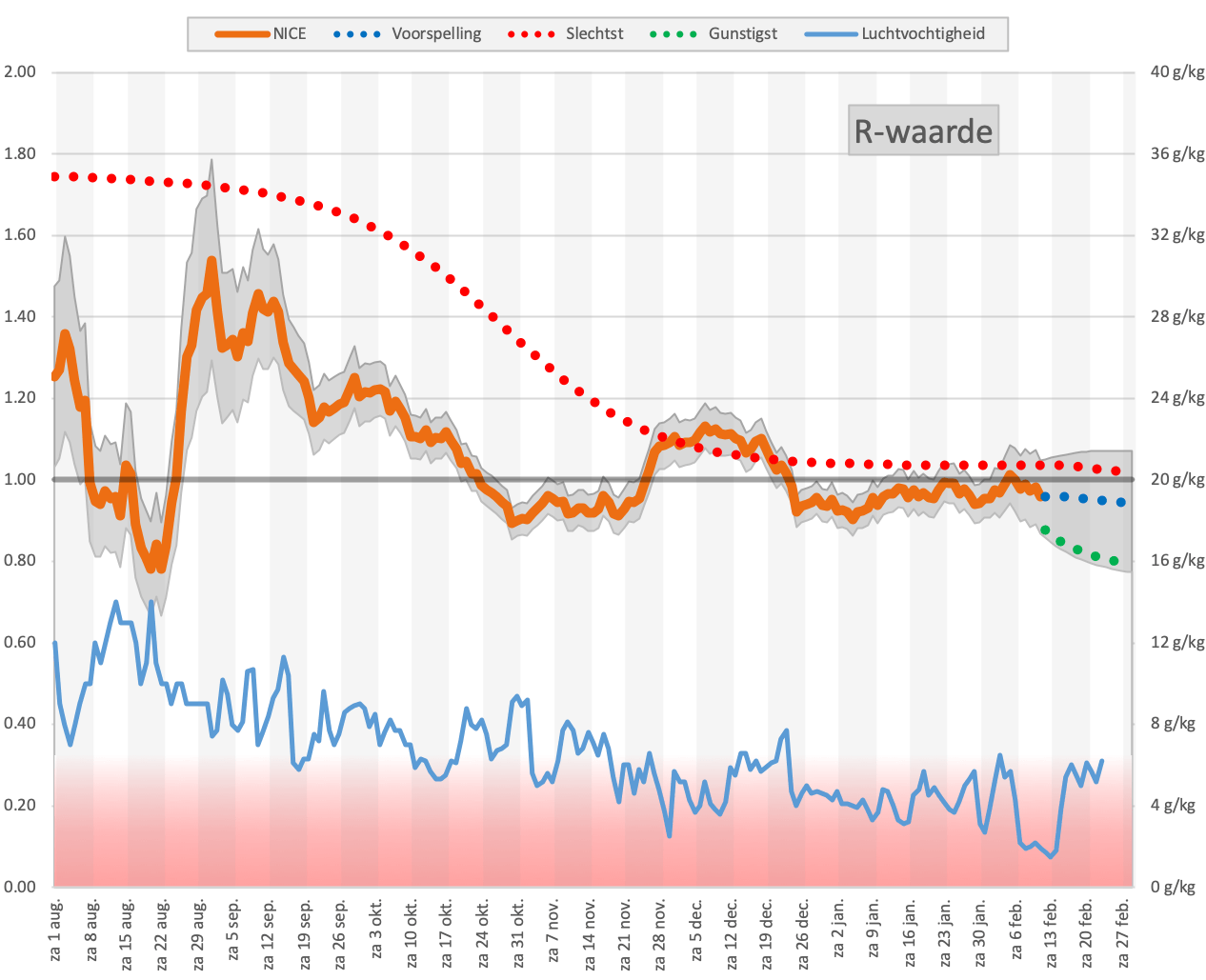The width and height of the screenshot is (1206, 980).
Task: Click the 1.00 left axis label
Action: point(20,479)
